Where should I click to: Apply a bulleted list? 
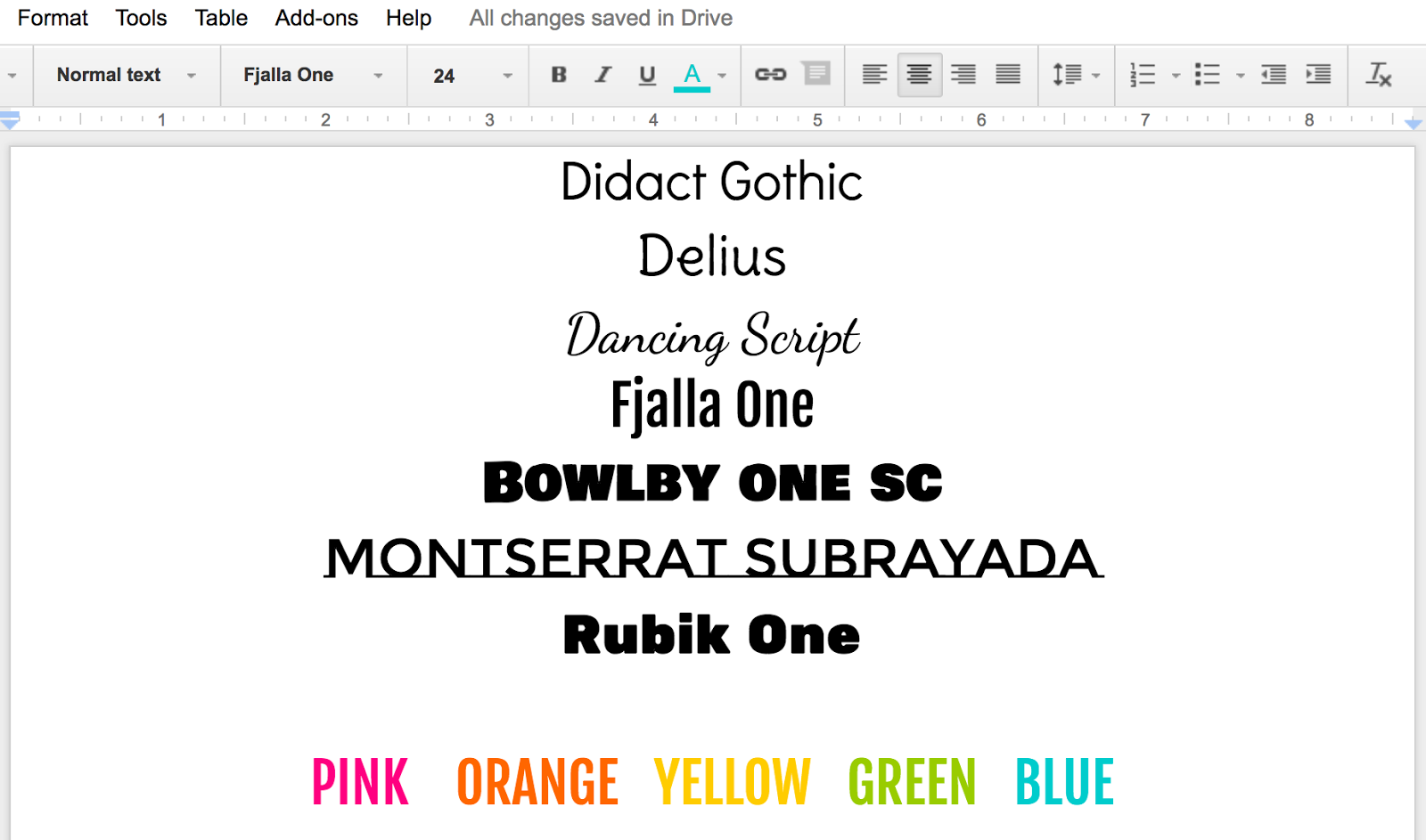[1209, 75]
